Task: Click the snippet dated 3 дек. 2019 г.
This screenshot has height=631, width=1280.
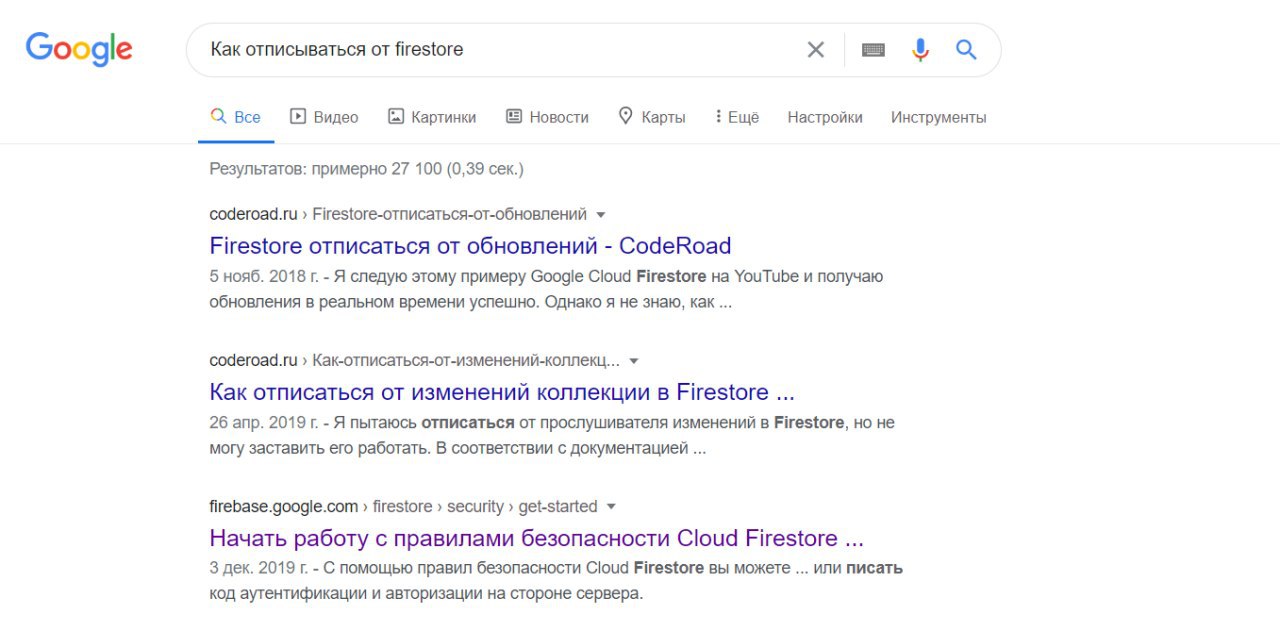Action: click(556, 581)
